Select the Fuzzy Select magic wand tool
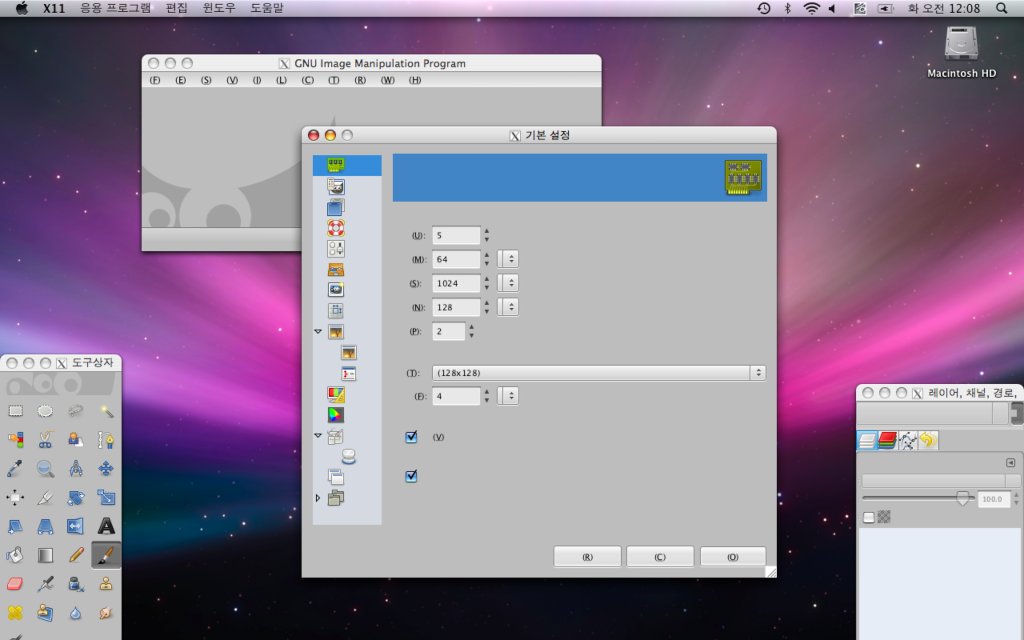The width and height of the screenshot is (1024, 640). point(106,411)
